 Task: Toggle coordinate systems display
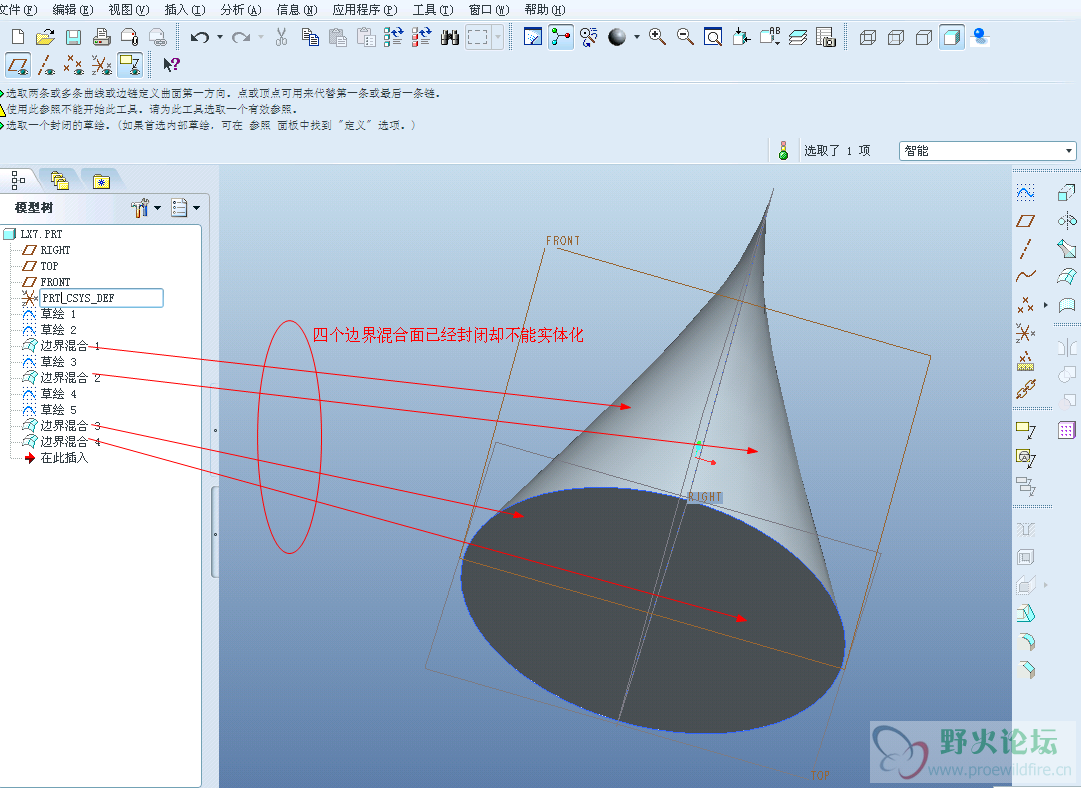click(102, 65)
